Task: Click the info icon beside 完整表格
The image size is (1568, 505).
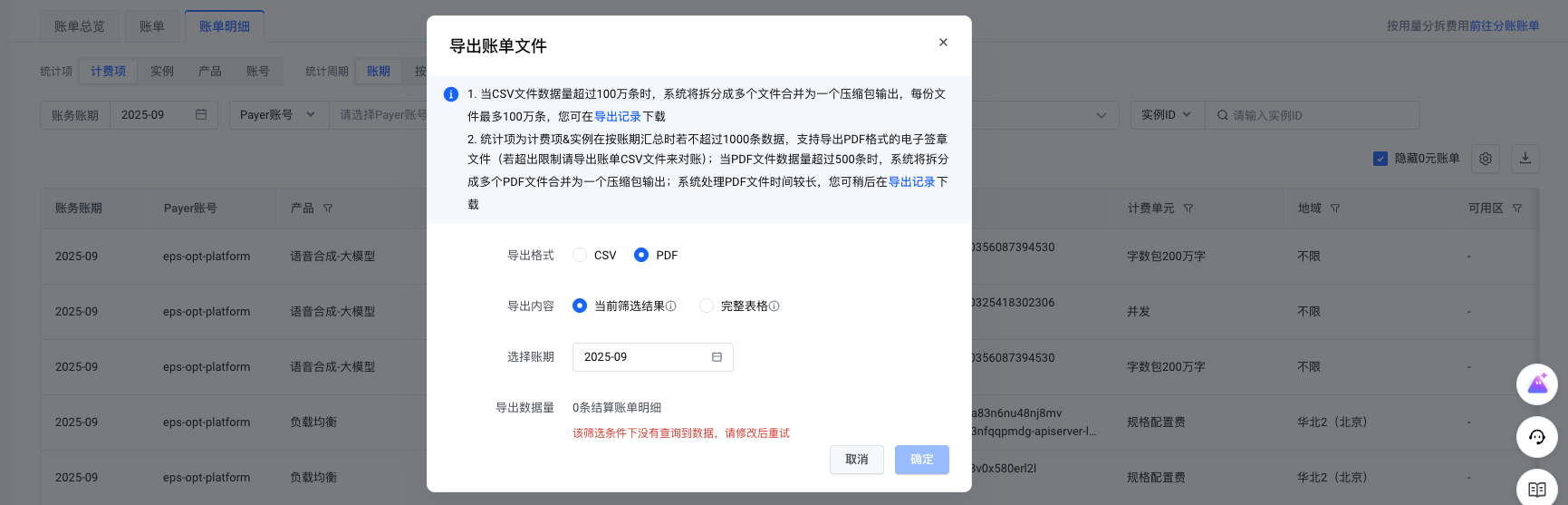Action: tap(774, 306)
